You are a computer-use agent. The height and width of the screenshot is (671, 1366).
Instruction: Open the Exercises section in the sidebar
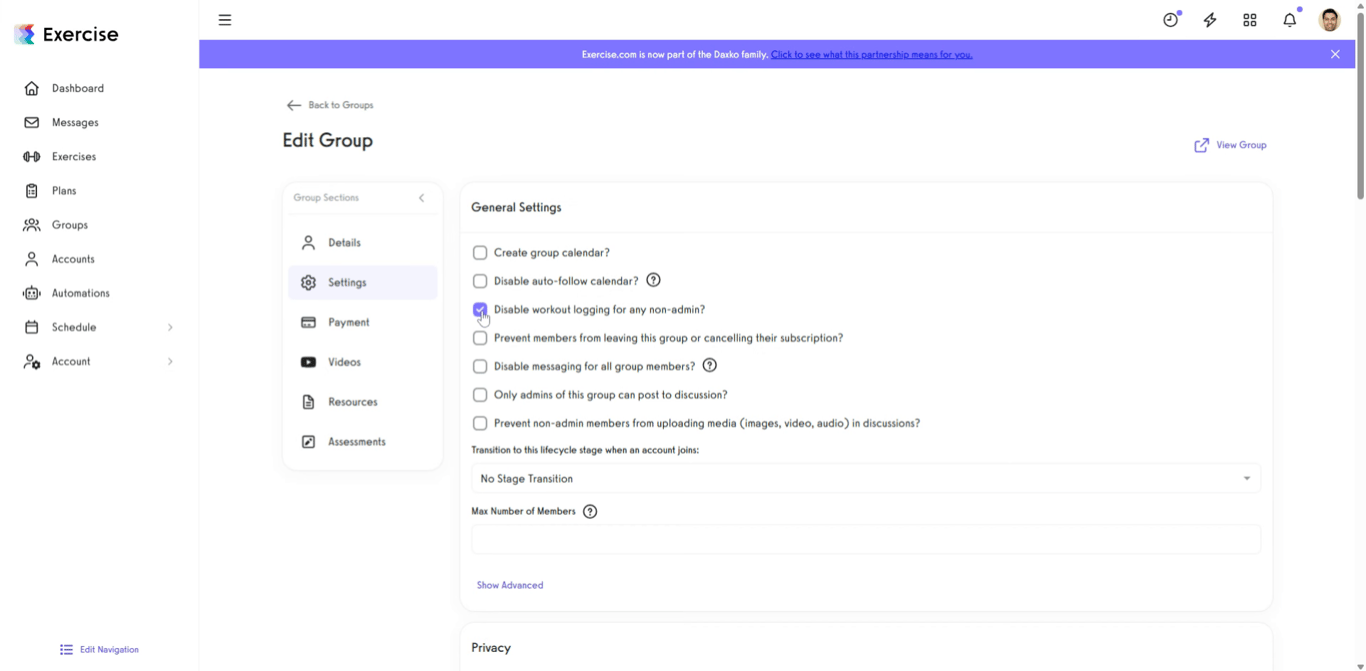(75, 156)
